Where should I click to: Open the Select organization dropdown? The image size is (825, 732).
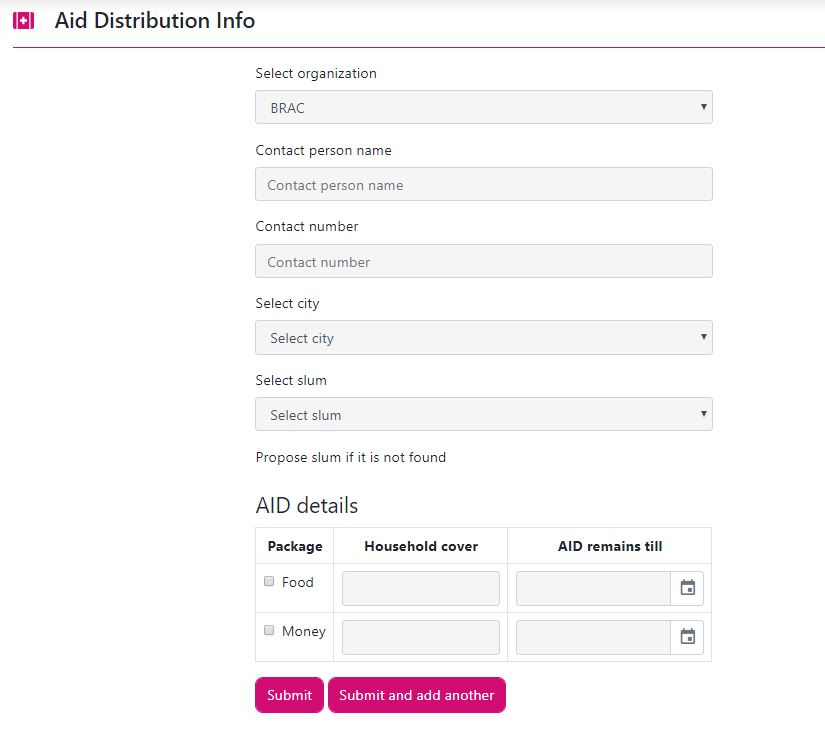(483, 107)
